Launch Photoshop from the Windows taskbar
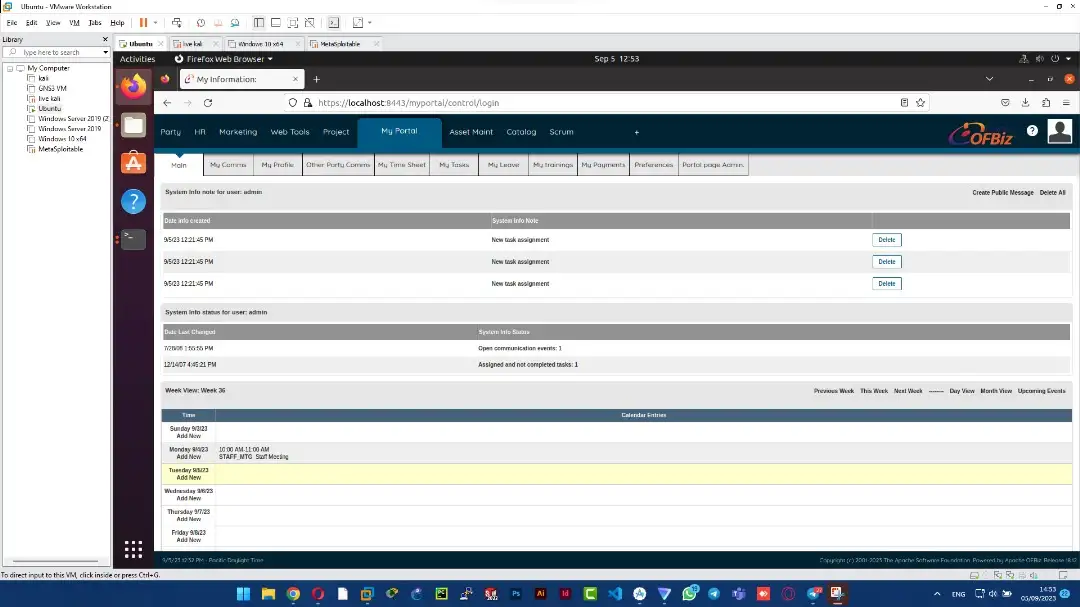Image resolution: width=1080 pixels, height=607 pixels. coord(515,593)
